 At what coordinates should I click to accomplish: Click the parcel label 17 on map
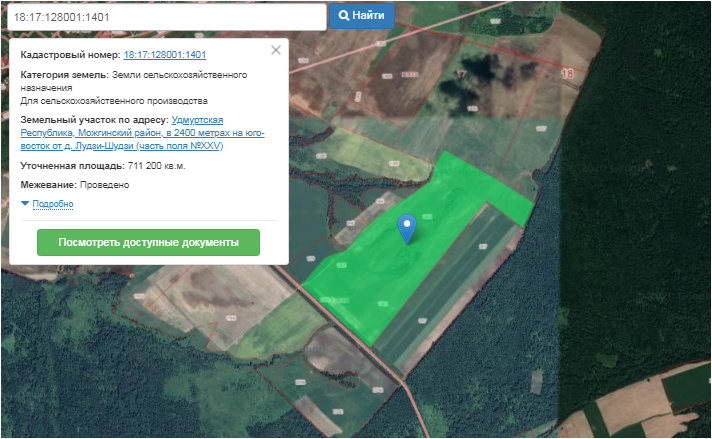[461, 74]
